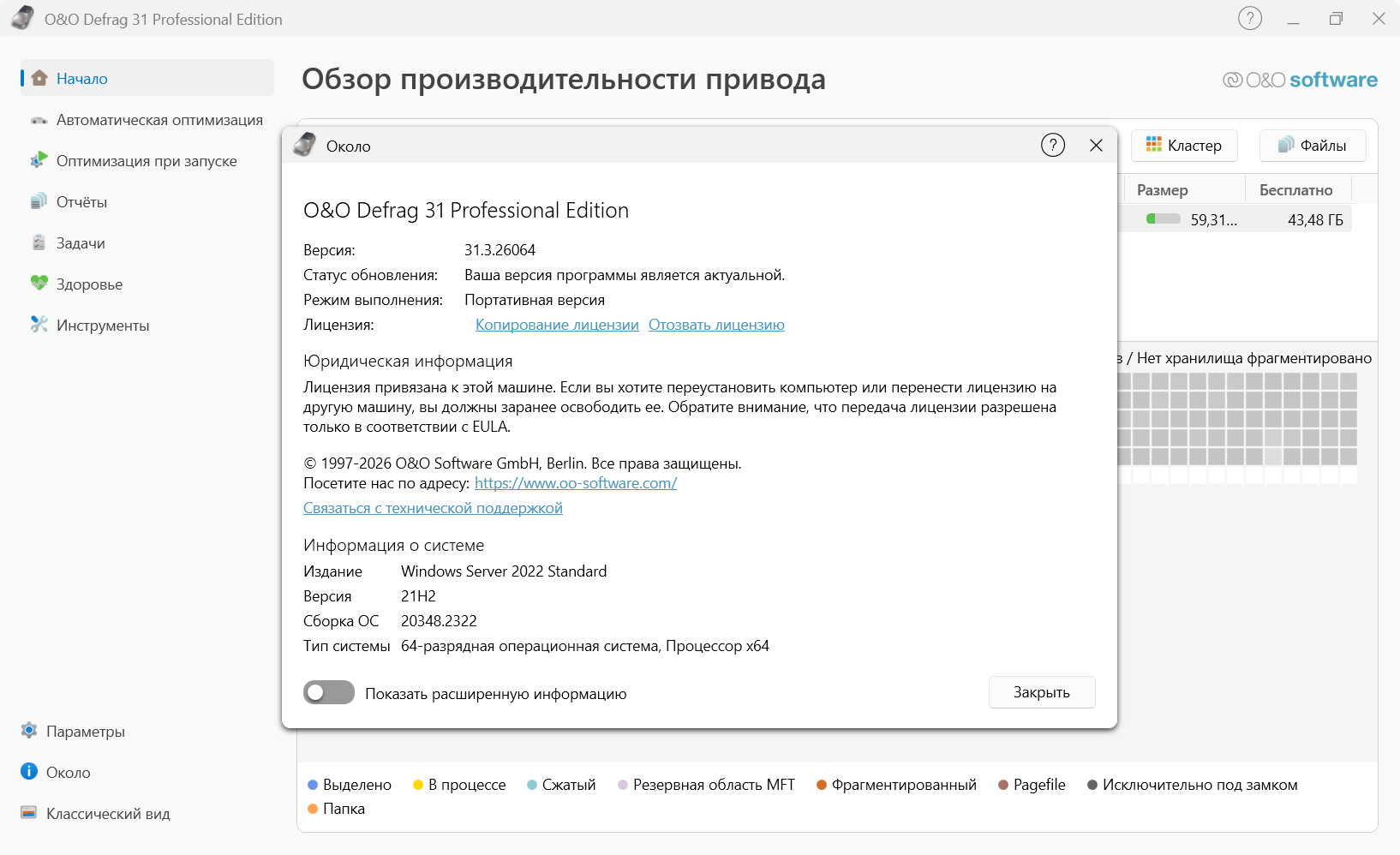Click the Параметры gear icon
The width and height of the screenshot is (1400, 855).
click(29, 730)
